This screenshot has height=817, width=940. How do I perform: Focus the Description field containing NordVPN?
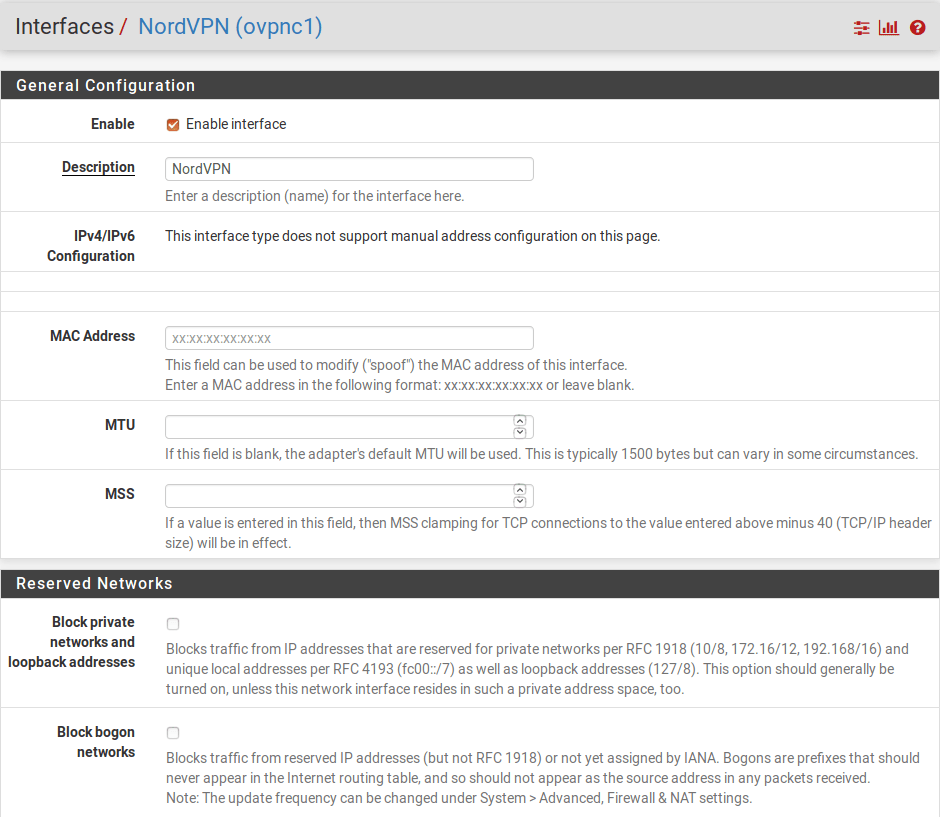(x=349, y=169)
